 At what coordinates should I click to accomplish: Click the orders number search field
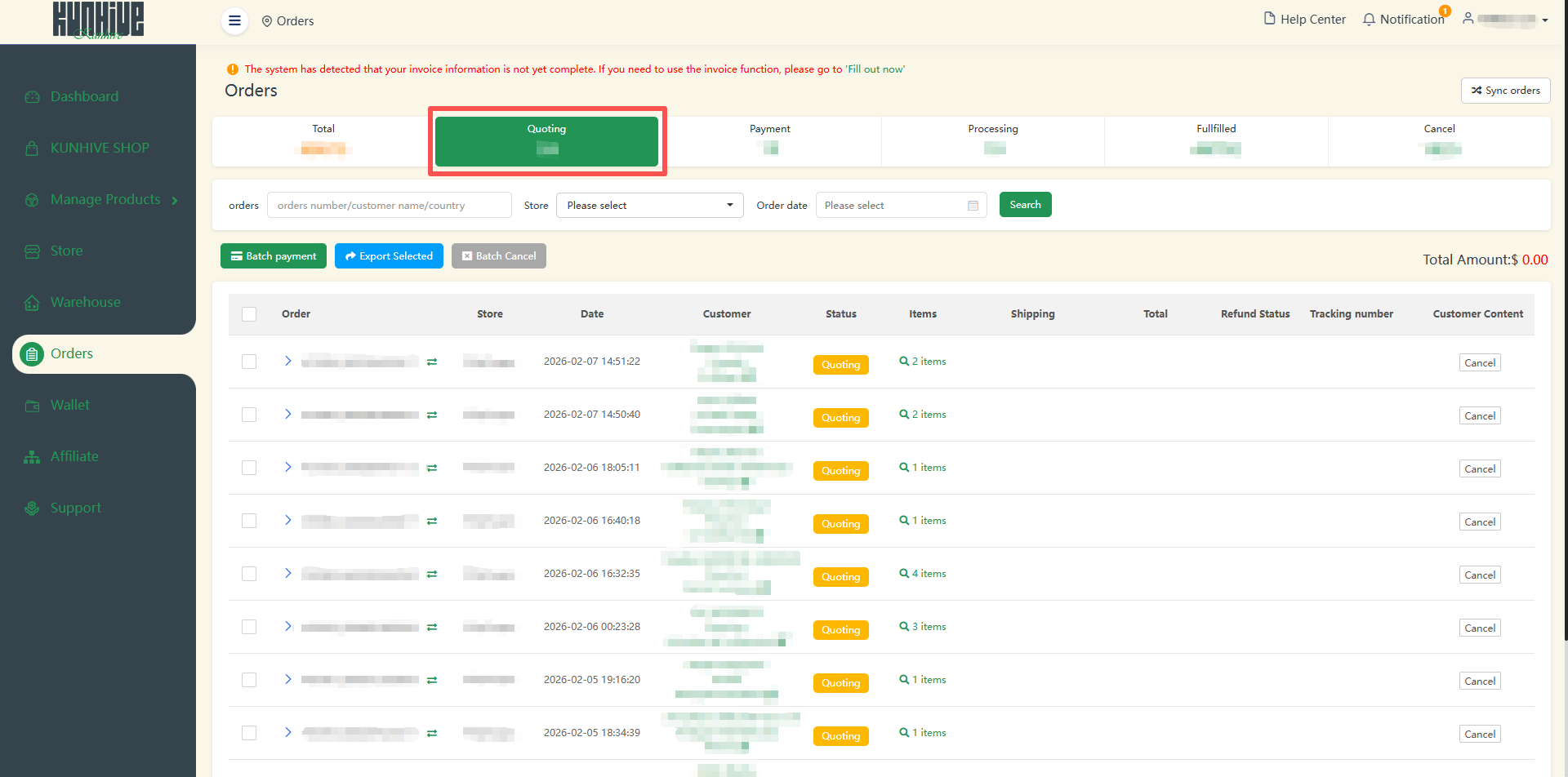pyautogui.click(x=389, y=206)
